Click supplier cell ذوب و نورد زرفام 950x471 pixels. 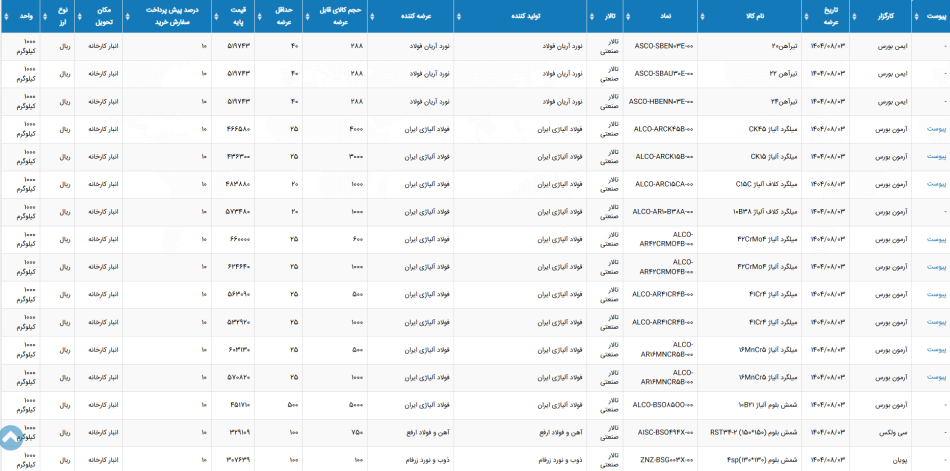[x=409, y=461]
